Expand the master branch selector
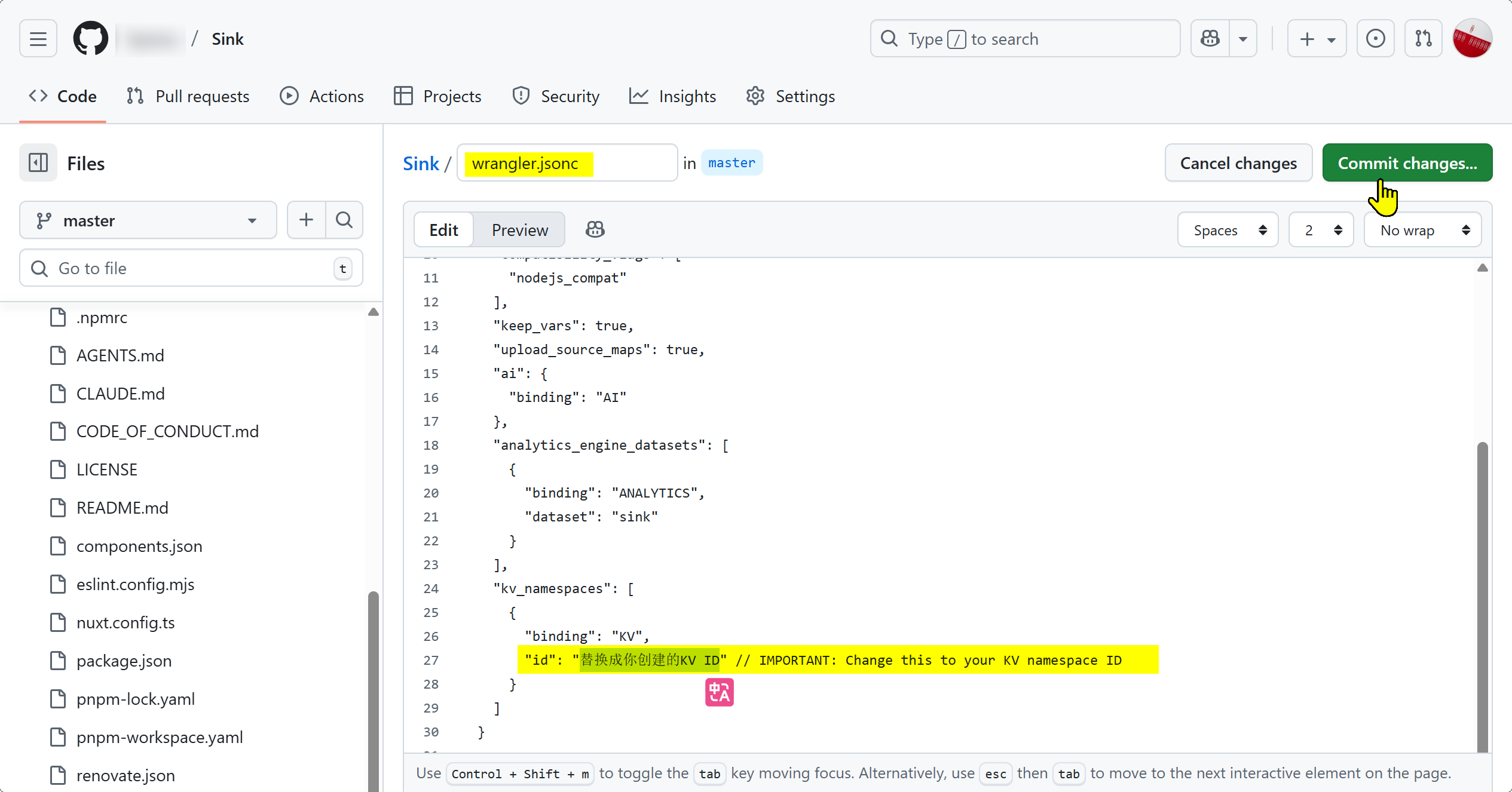 click(x=148, y=220)
